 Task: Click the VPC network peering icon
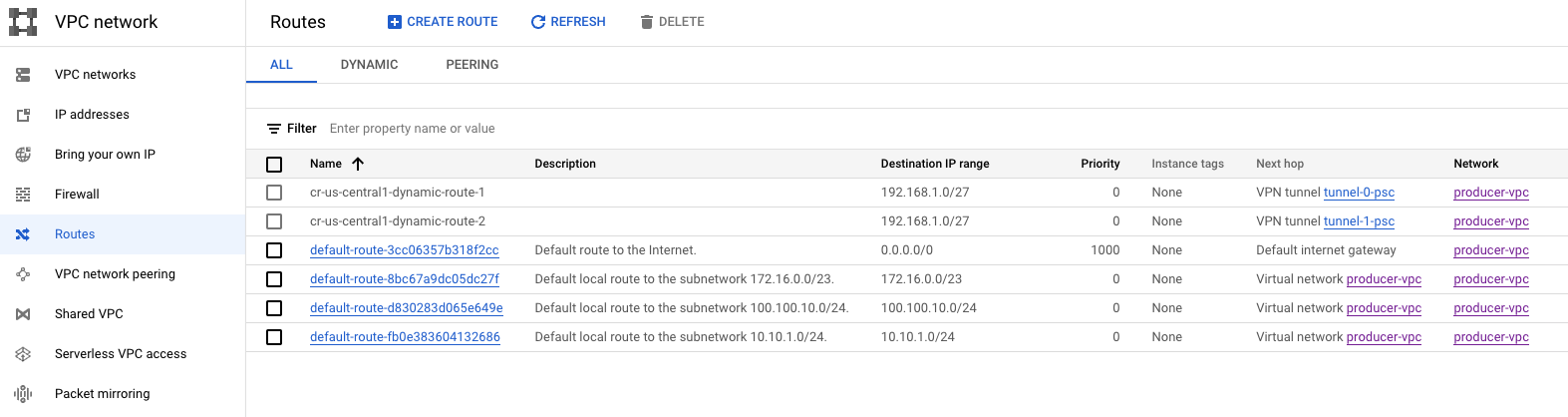[23, 274]
